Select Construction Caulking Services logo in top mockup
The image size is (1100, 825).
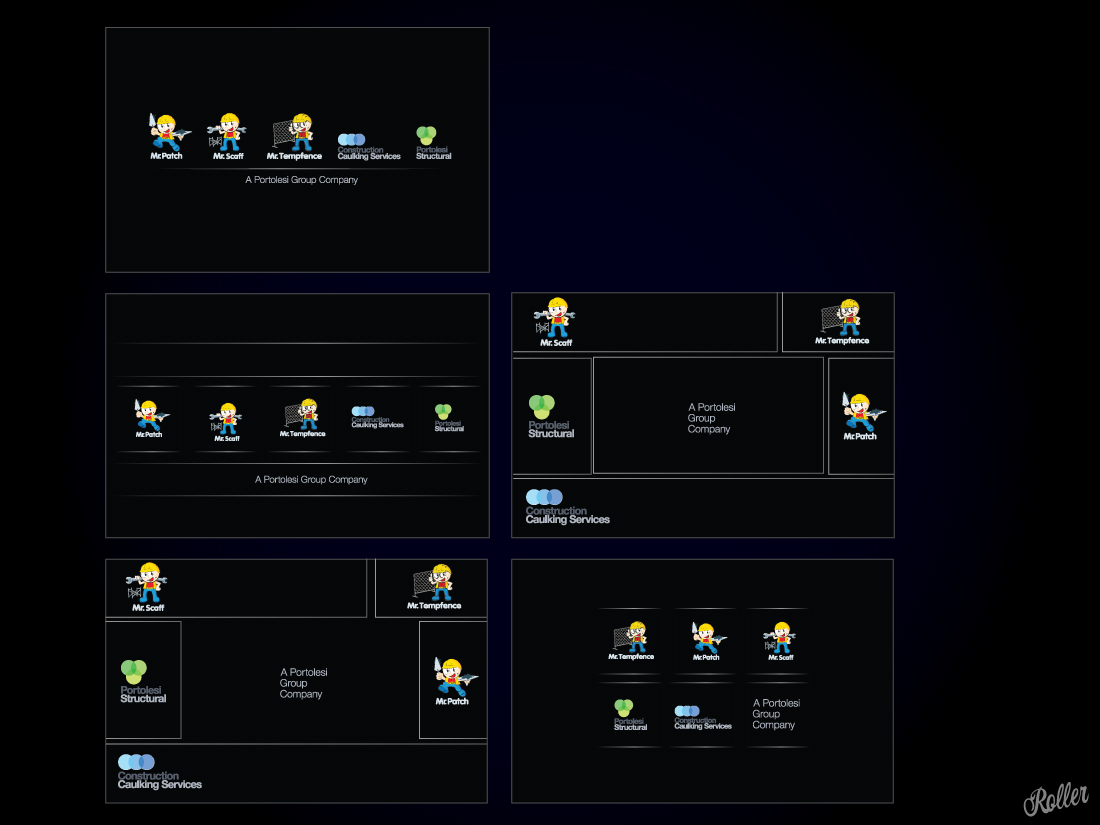(369, 147)
